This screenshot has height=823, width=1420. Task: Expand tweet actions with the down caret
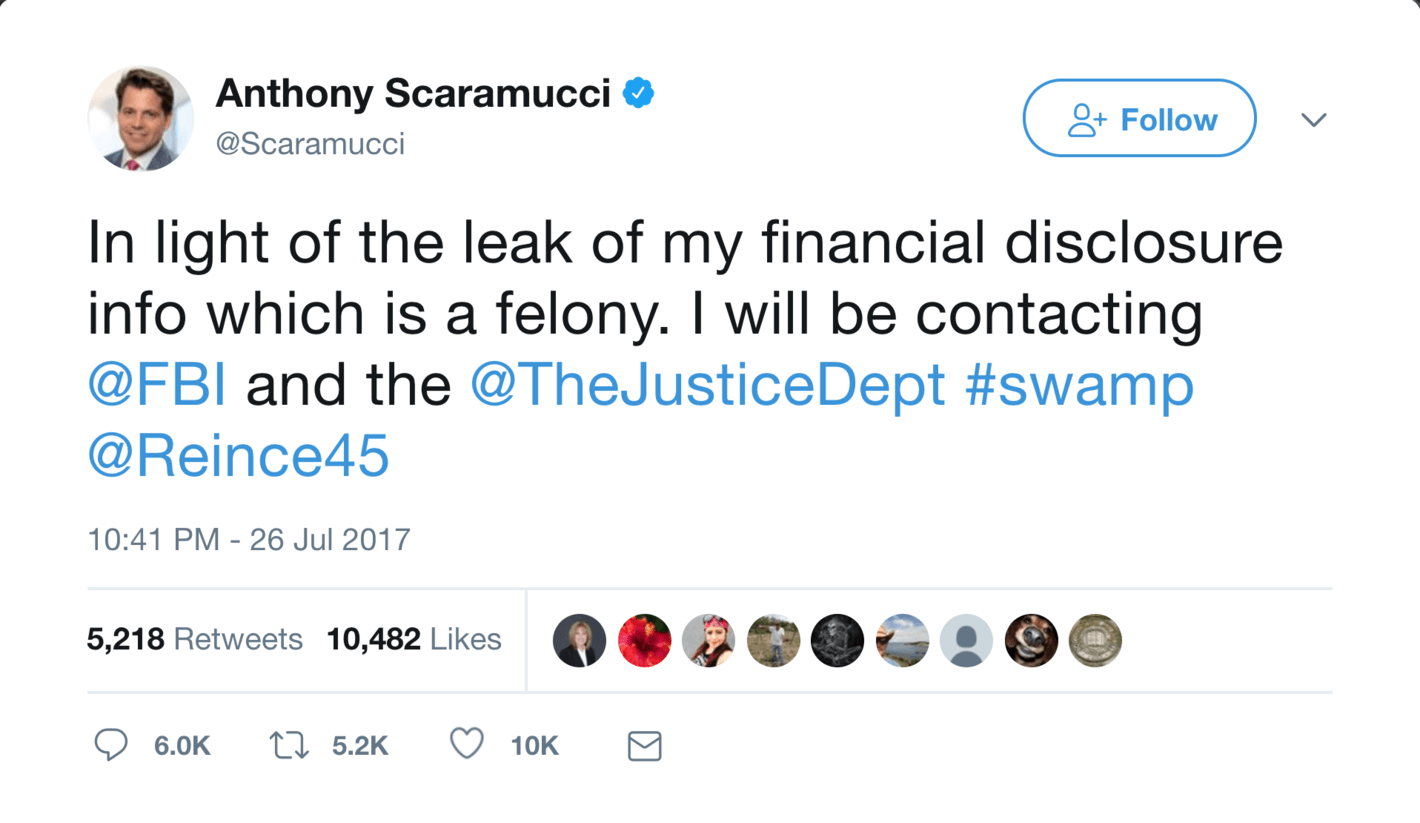point(1313,118)
